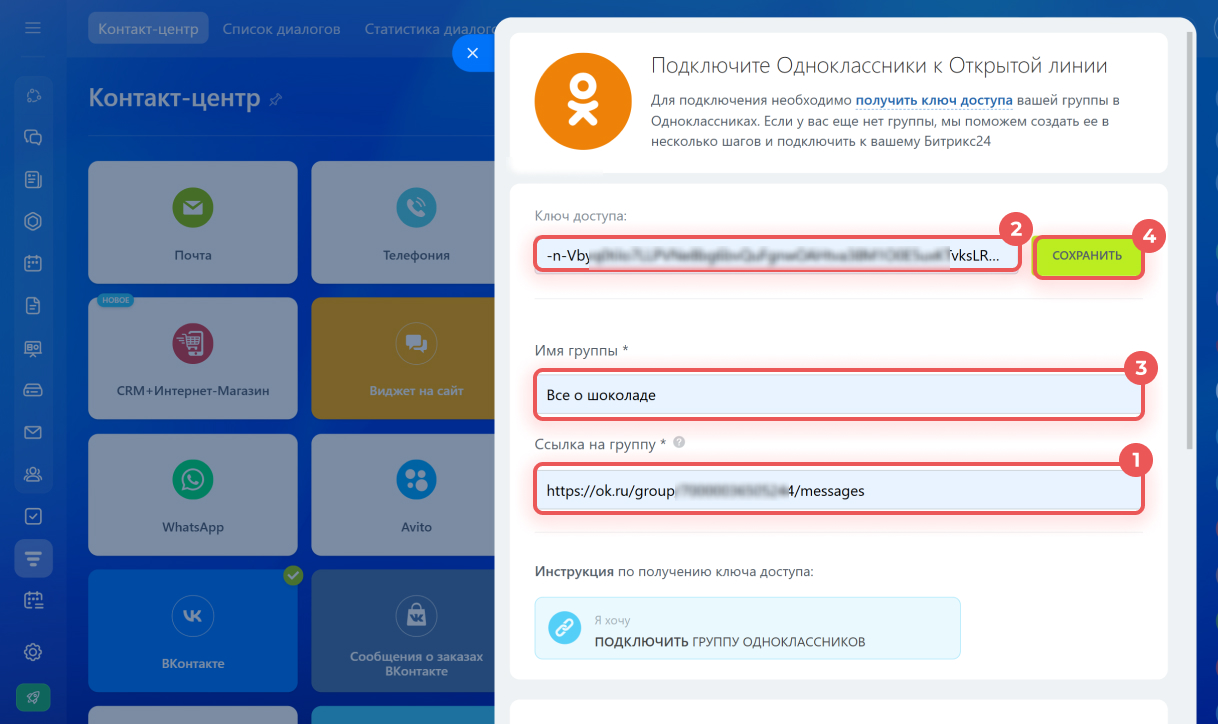Open the CRM+Интернет-Магазин card
This screenshot has height=724, width=1218.
coord(193,358)
